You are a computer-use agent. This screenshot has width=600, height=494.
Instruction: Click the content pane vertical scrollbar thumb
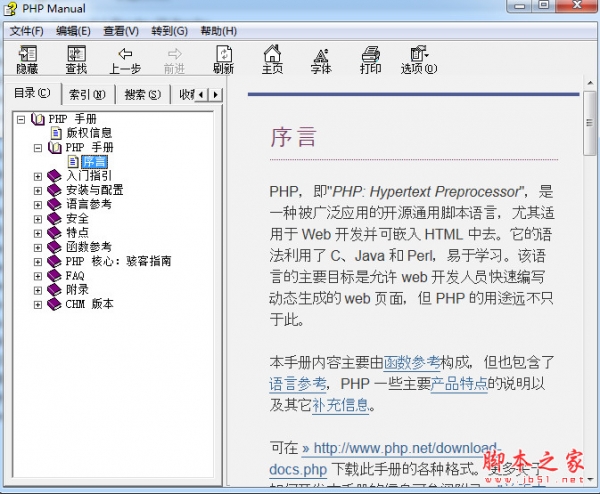pos(589,123)
